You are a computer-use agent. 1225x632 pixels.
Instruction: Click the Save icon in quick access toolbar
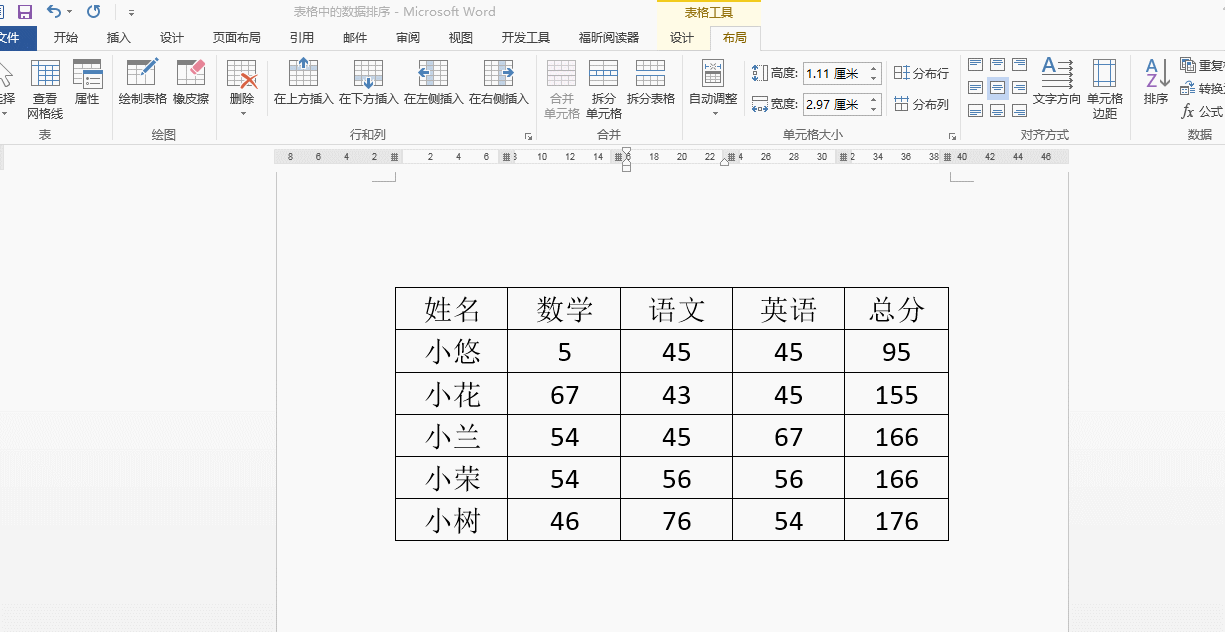[x=25, y=12]
